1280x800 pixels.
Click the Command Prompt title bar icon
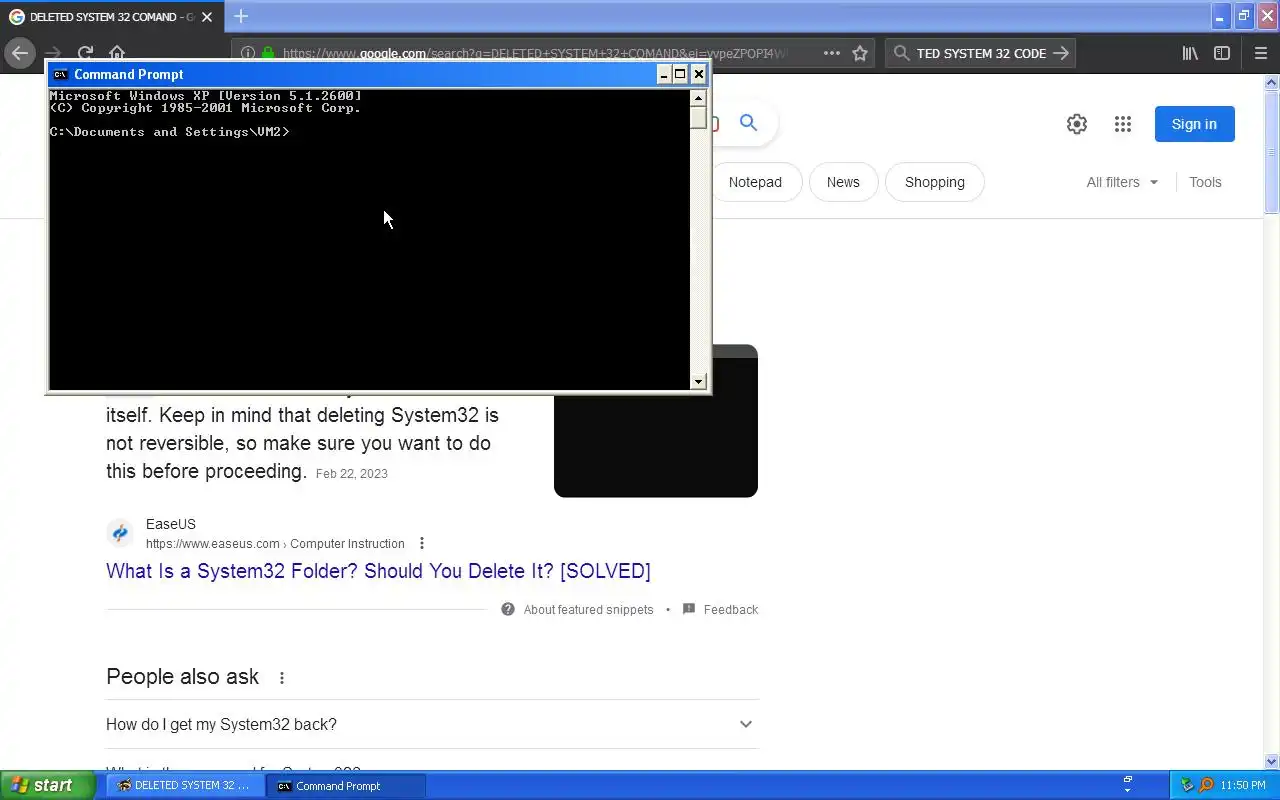point(60,74)
